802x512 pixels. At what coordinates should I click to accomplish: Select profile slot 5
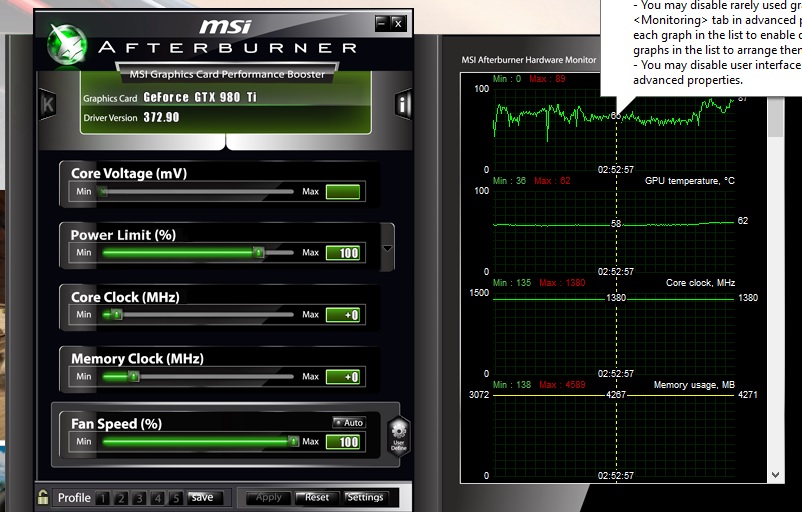[x=176, y=498]
